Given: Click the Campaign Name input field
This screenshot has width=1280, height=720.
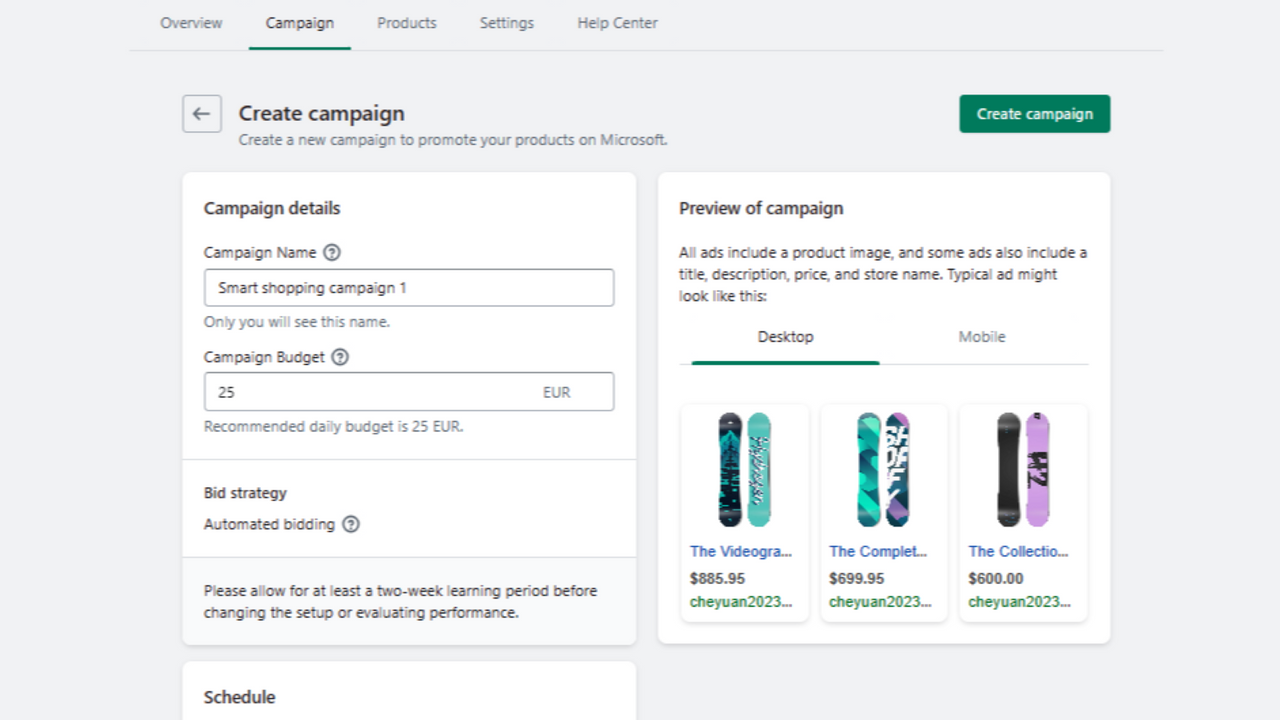Looking at the screenshot, I should [408, 287].
